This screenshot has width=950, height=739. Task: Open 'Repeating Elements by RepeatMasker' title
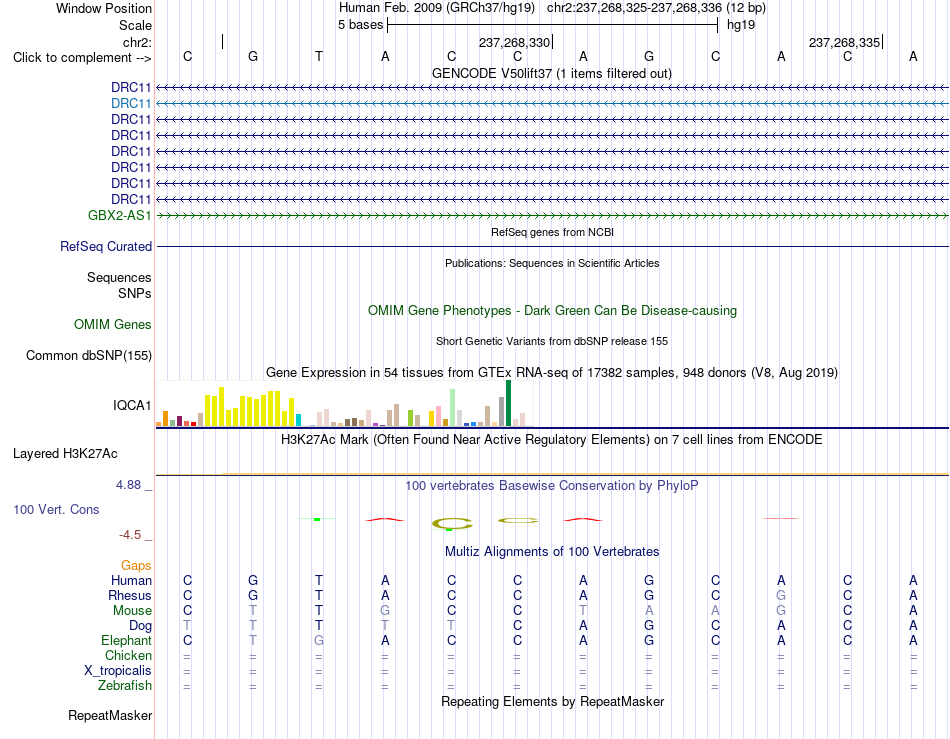pyautogui.click(x=553, y=701)
